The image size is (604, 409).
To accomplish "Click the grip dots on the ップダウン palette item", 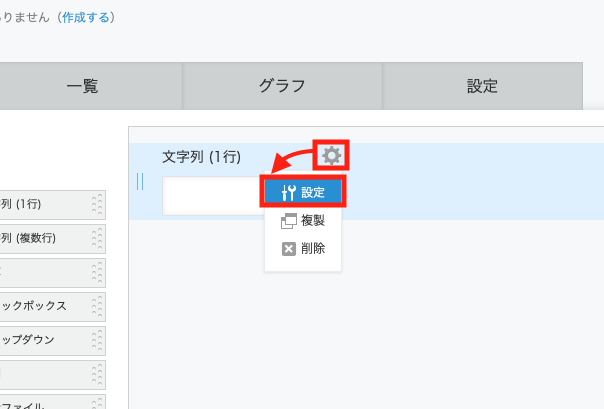I will (97, 339).
